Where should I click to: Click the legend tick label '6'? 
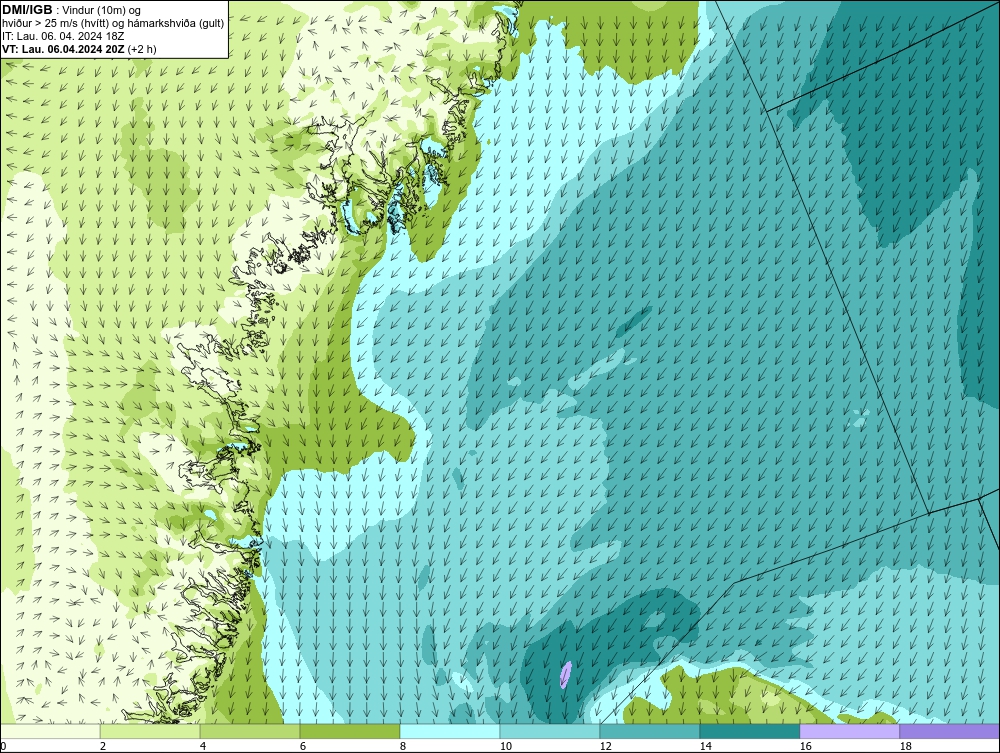303,746
